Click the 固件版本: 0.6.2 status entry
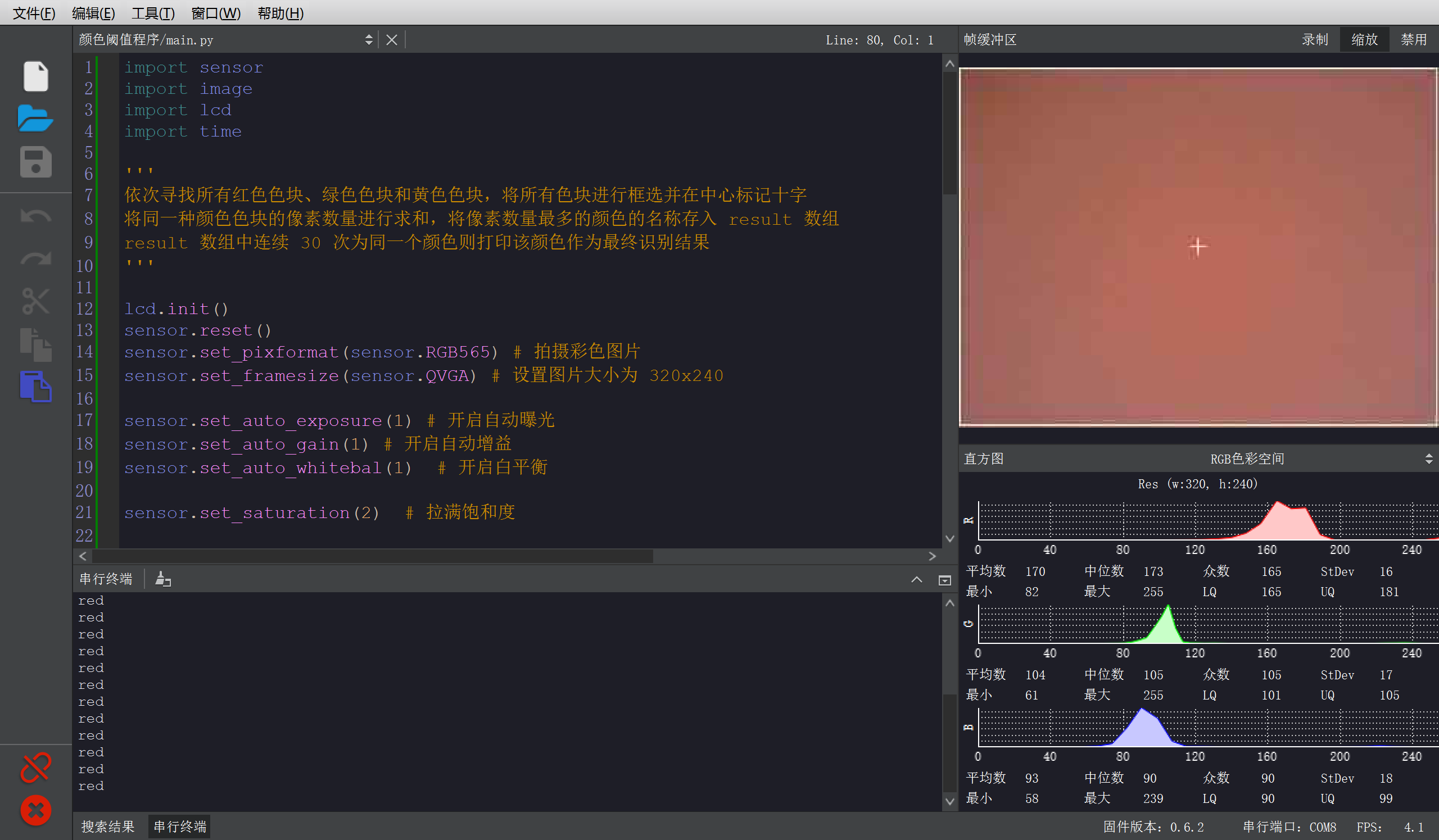Screen dimensions: 1439x840 pos(1153,827)
